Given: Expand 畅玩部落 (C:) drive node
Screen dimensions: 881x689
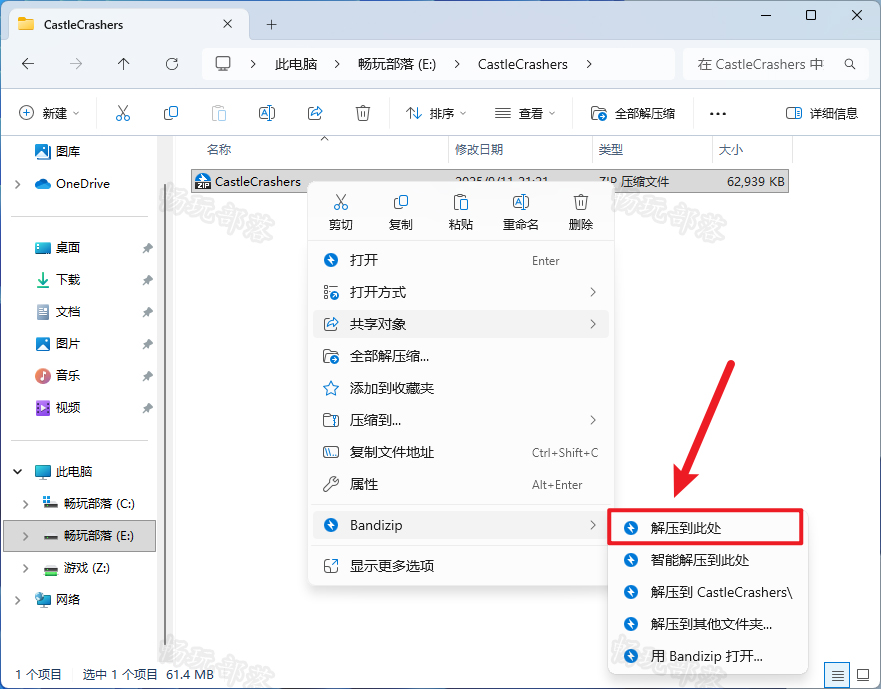Looking at the screenshot, I should click(25, 504).
